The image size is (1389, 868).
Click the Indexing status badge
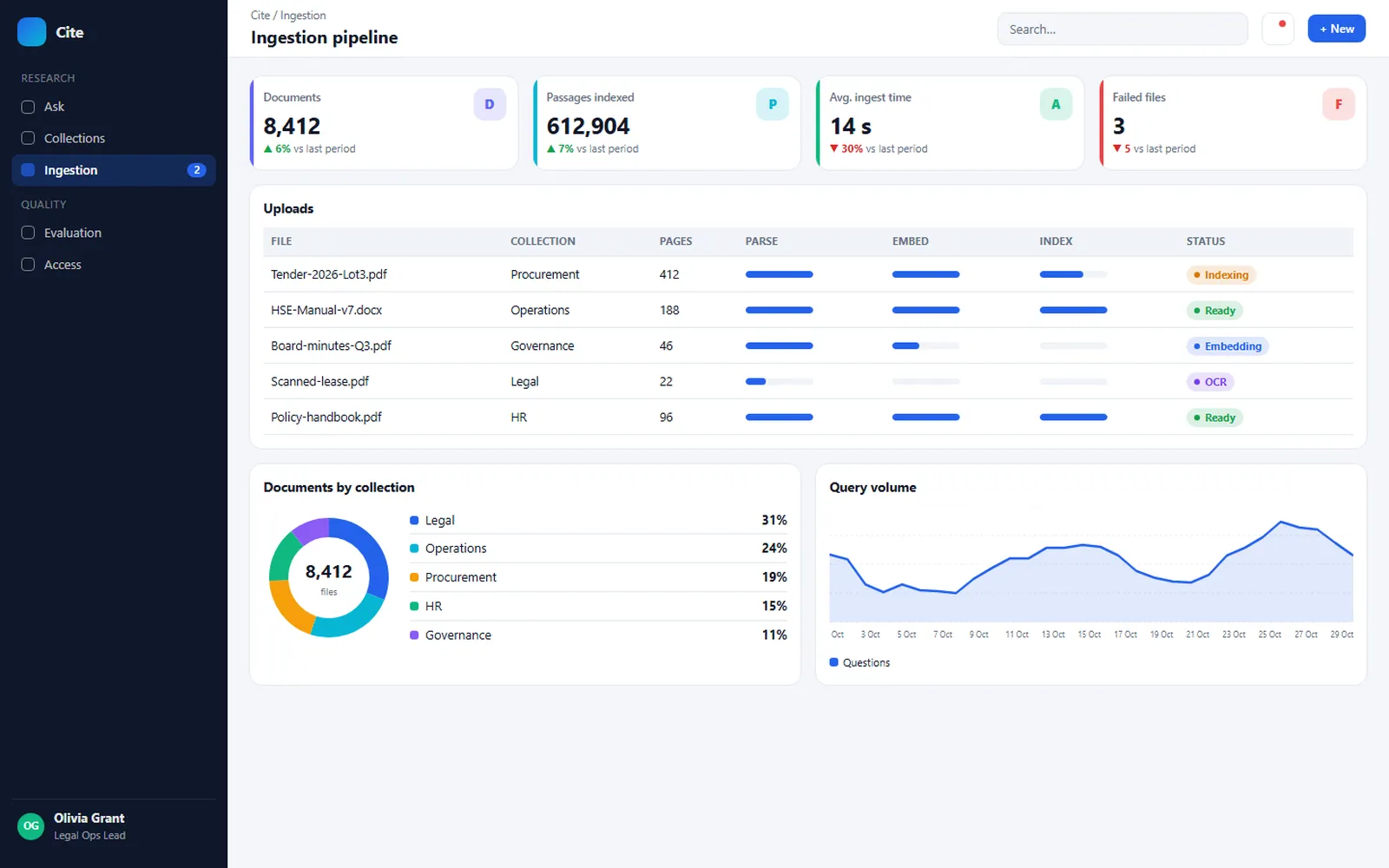(x=1221, y=275)
